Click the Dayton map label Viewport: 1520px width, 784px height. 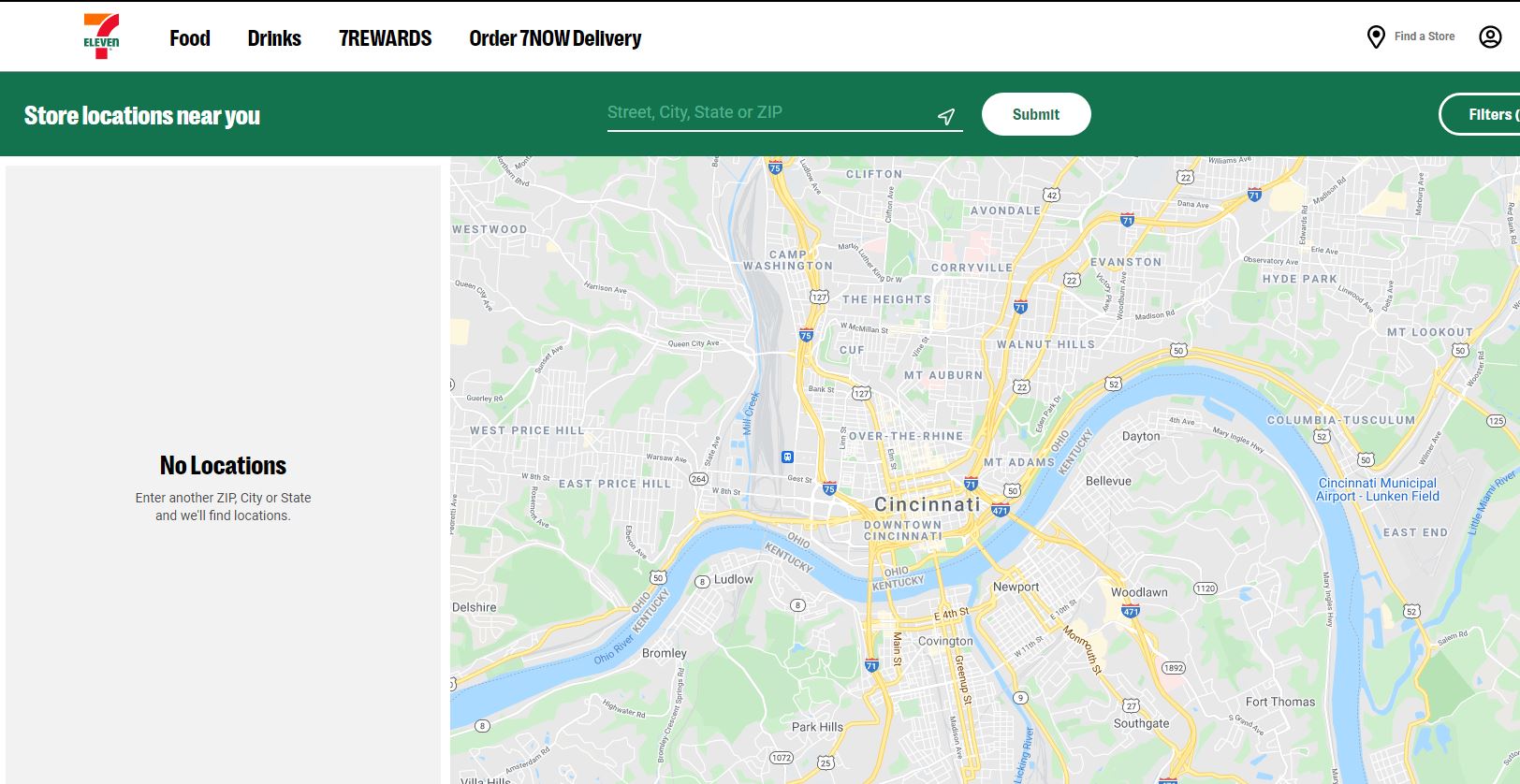[x=1141, y=436]
